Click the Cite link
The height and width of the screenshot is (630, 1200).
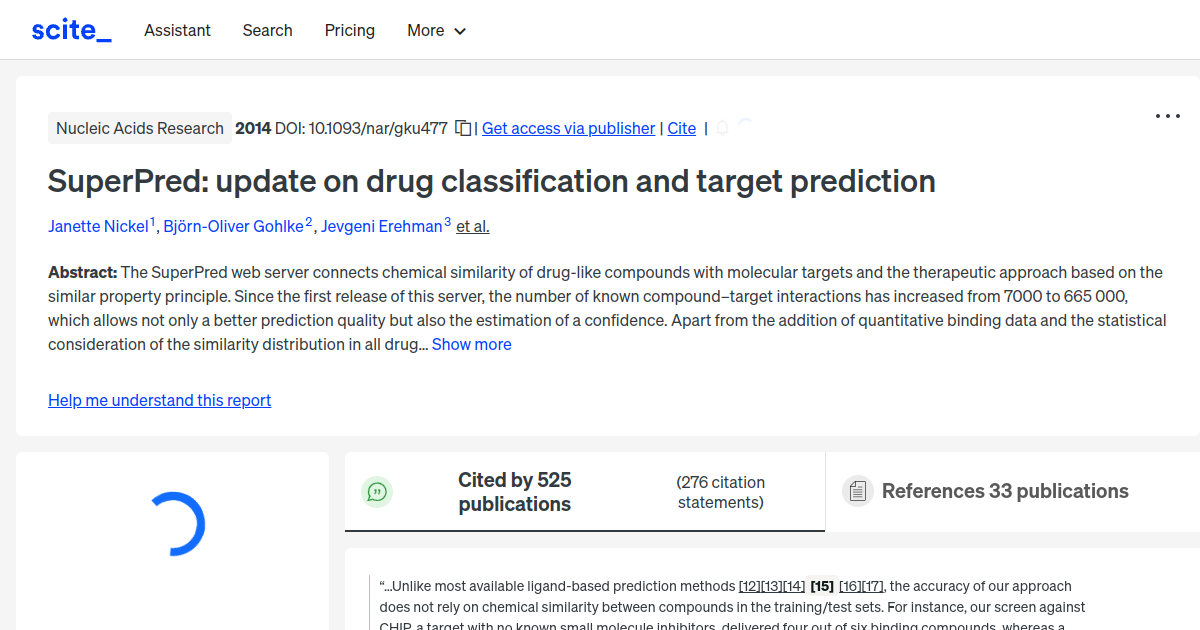click(x=681, y=128)
